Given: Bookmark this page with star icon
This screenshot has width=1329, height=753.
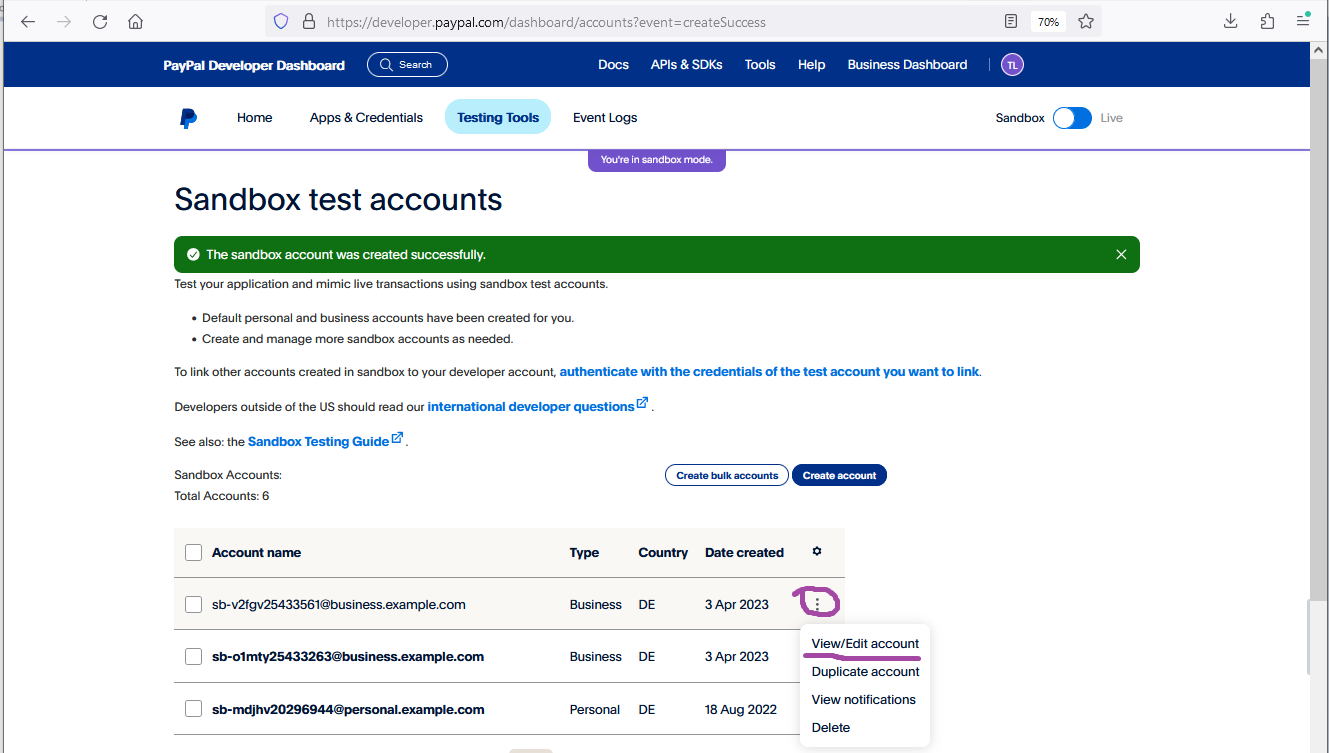Looking at the screenshot, I should [x=1086, y=22].
